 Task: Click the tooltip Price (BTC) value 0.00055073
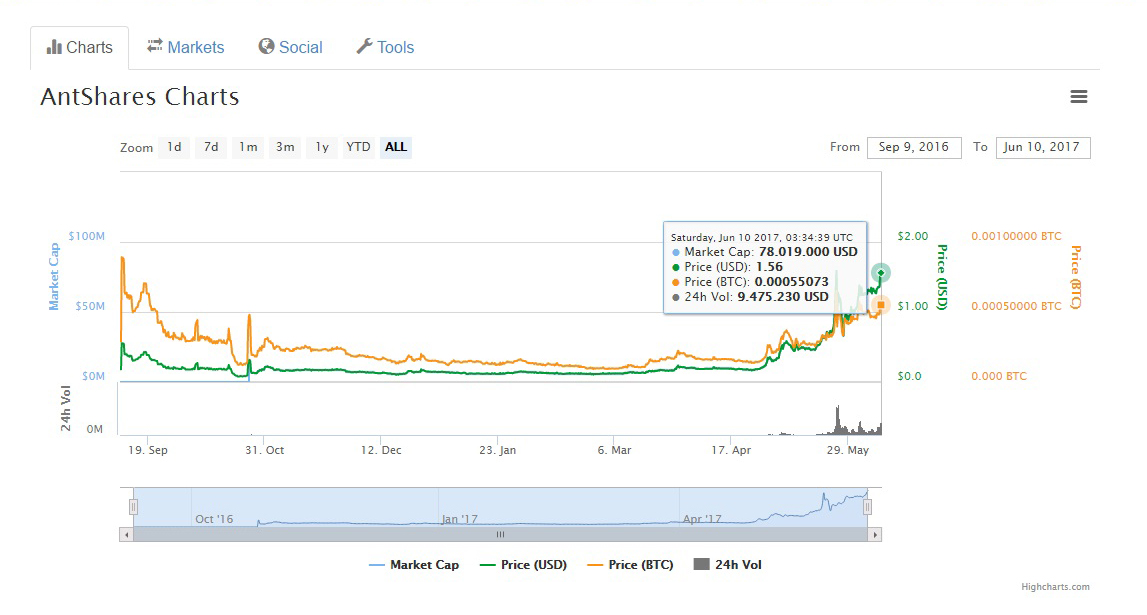coord(791,282)
